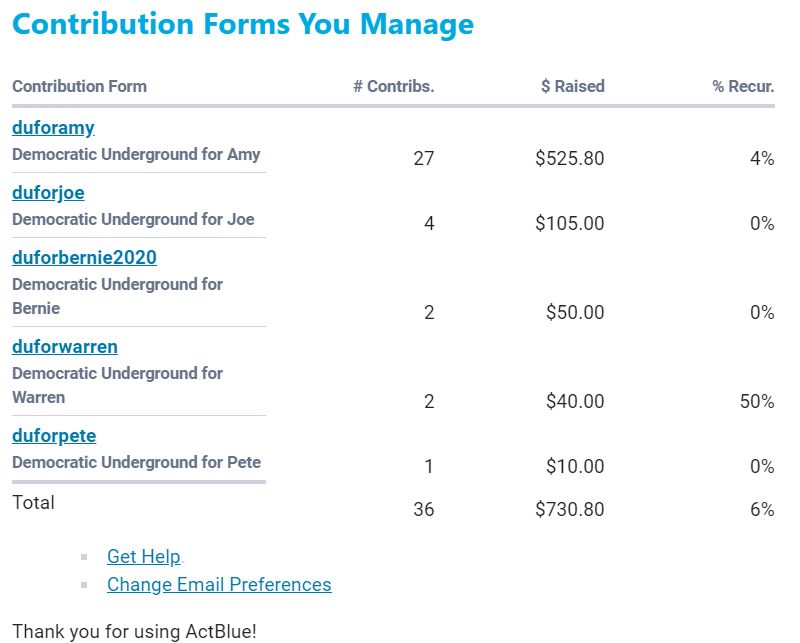Select the $525.80 raised amount for Amy
The image size is (800, 643).
[x=569, y=158]
